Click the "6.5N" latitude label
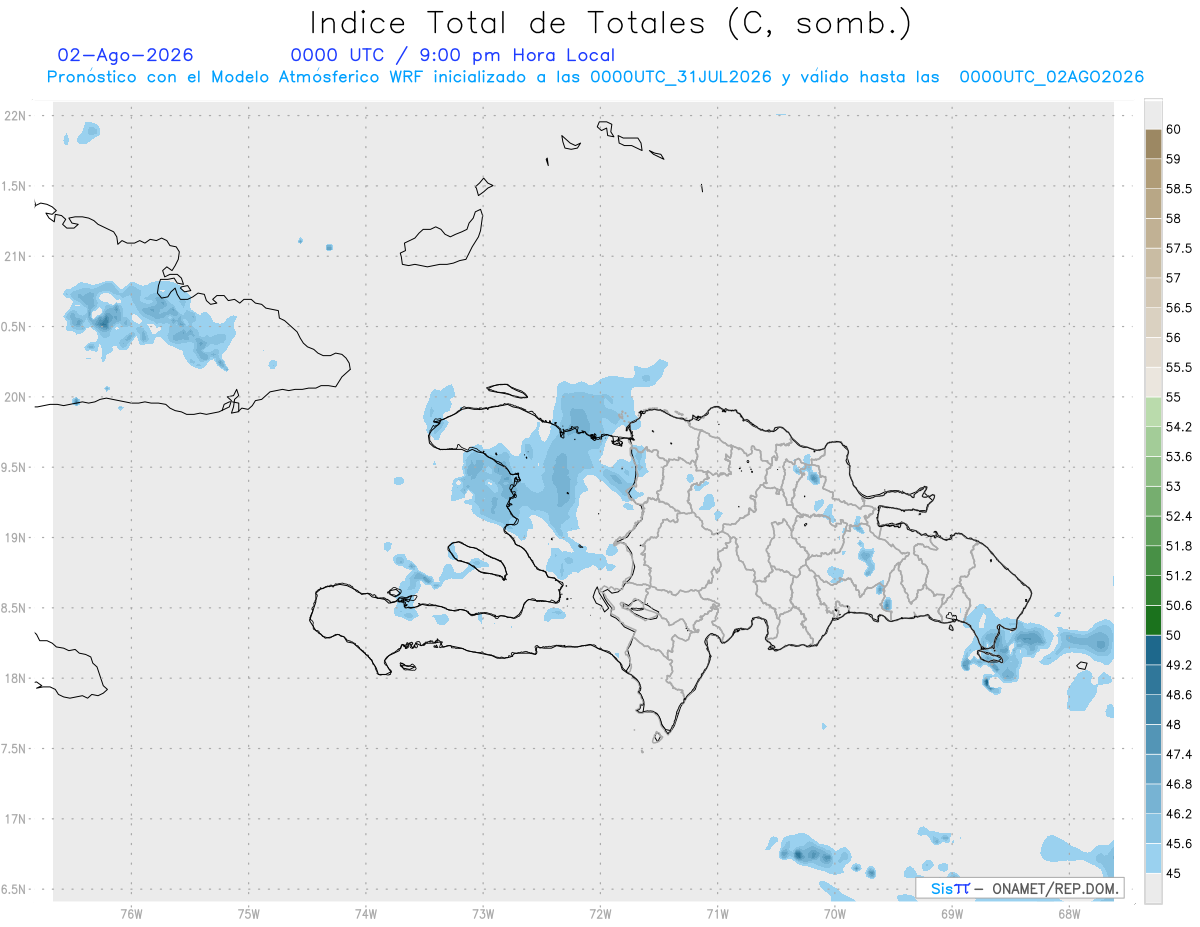This screenshot has height=927, width=1200. (x=14, y=889)
